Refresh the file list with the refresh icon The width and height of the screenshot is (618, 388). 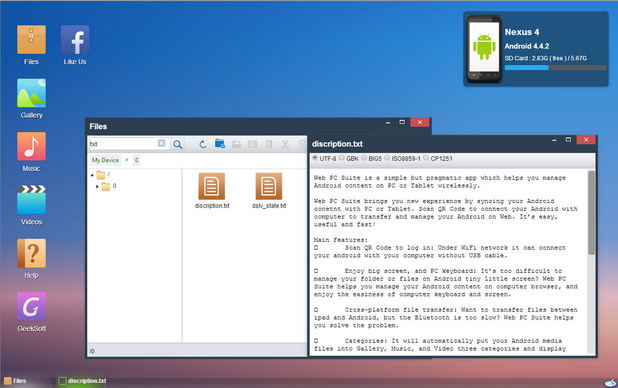pyautogui.click(x=203, y=144)
